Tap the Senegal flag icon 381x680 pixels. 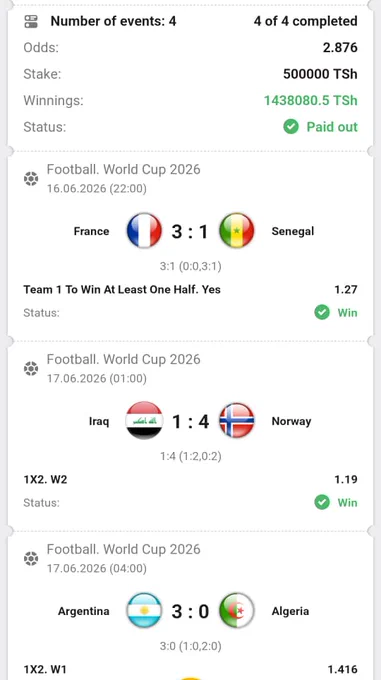coord(237,231)
